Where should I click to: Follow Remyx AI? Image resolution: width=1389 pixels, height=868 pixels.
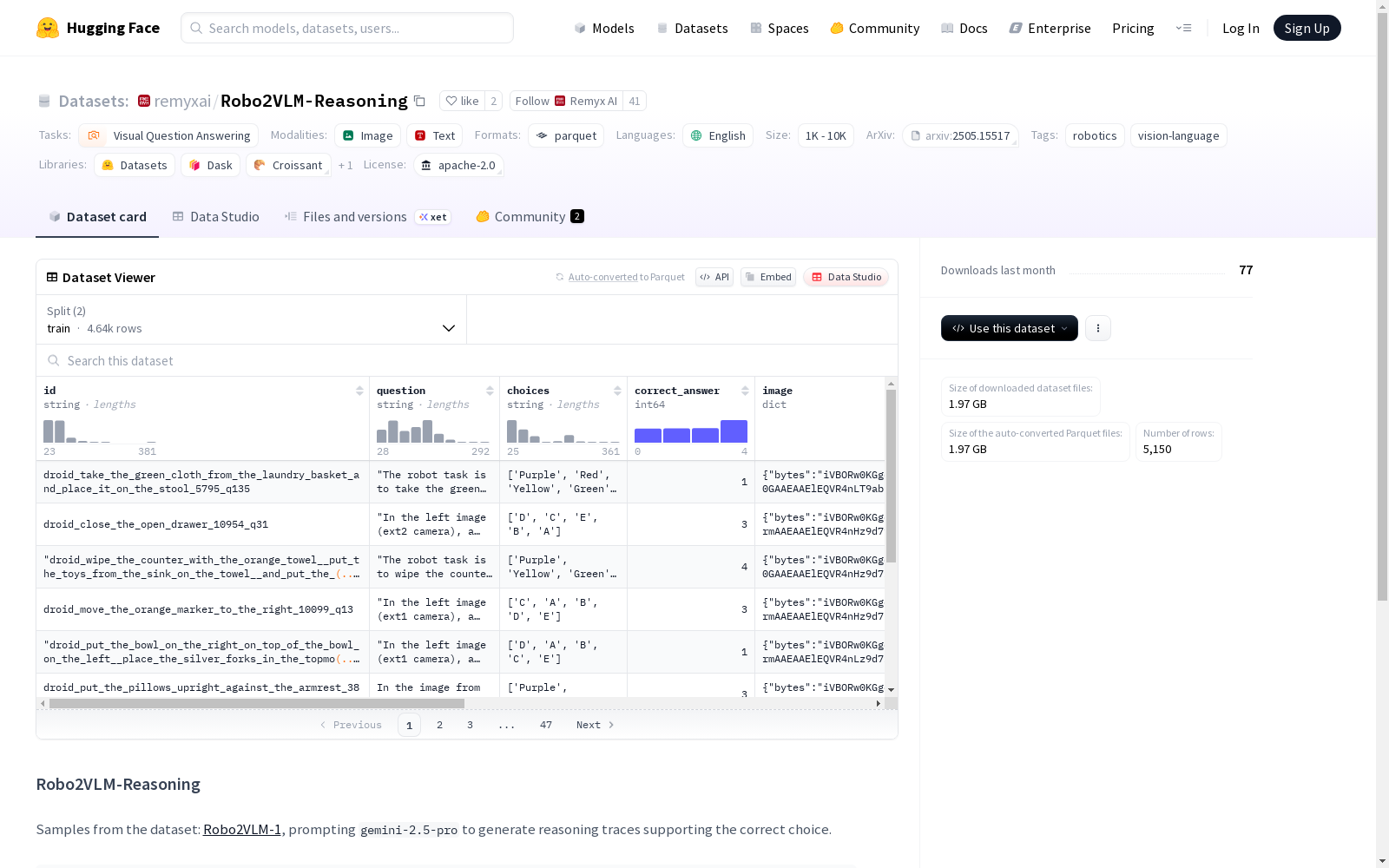click(566, 101)
